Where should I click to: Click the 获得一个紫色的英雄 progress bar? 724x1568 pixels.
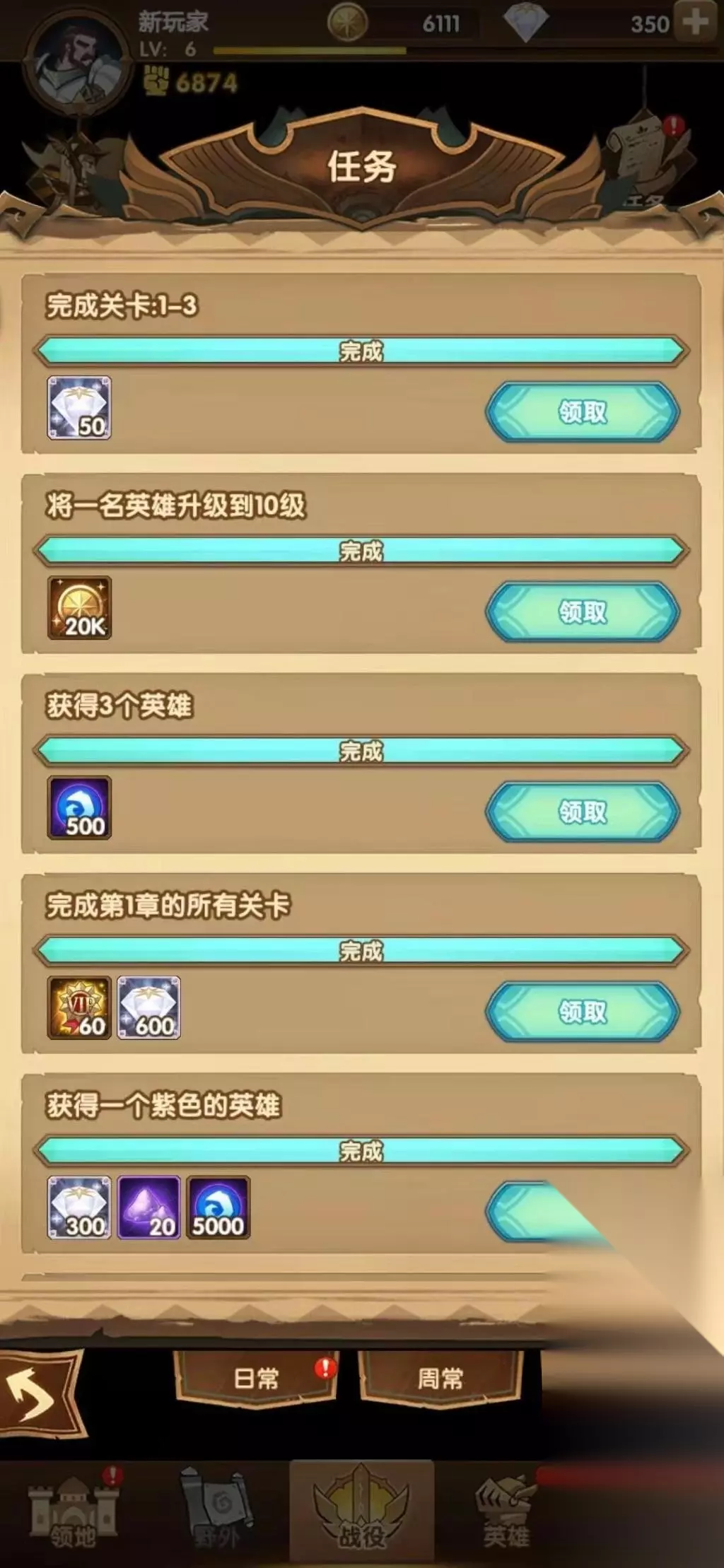[x=361, y=1151]
